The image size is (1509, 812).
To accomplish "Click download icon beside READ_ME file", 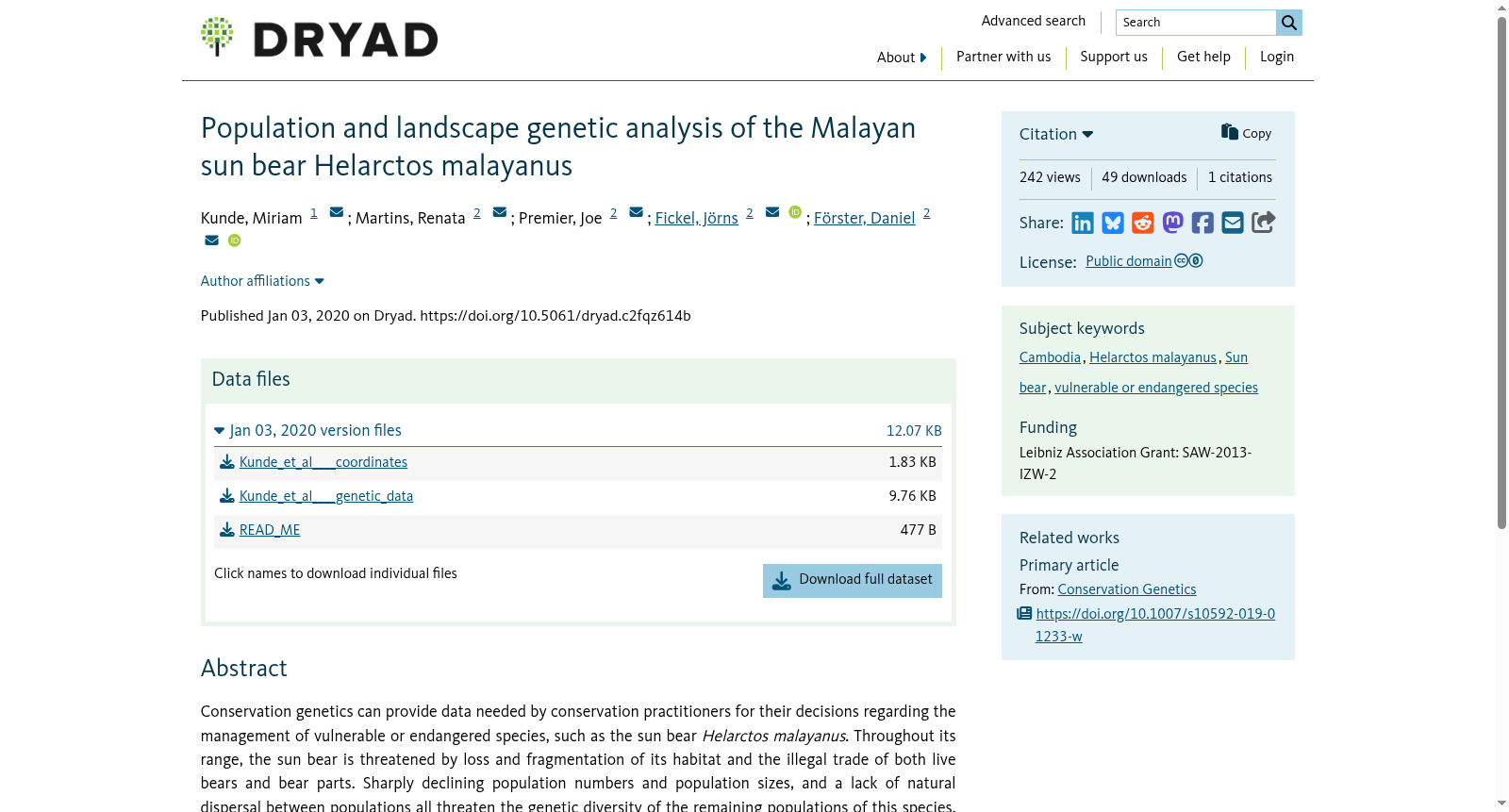I will [227, 530].
